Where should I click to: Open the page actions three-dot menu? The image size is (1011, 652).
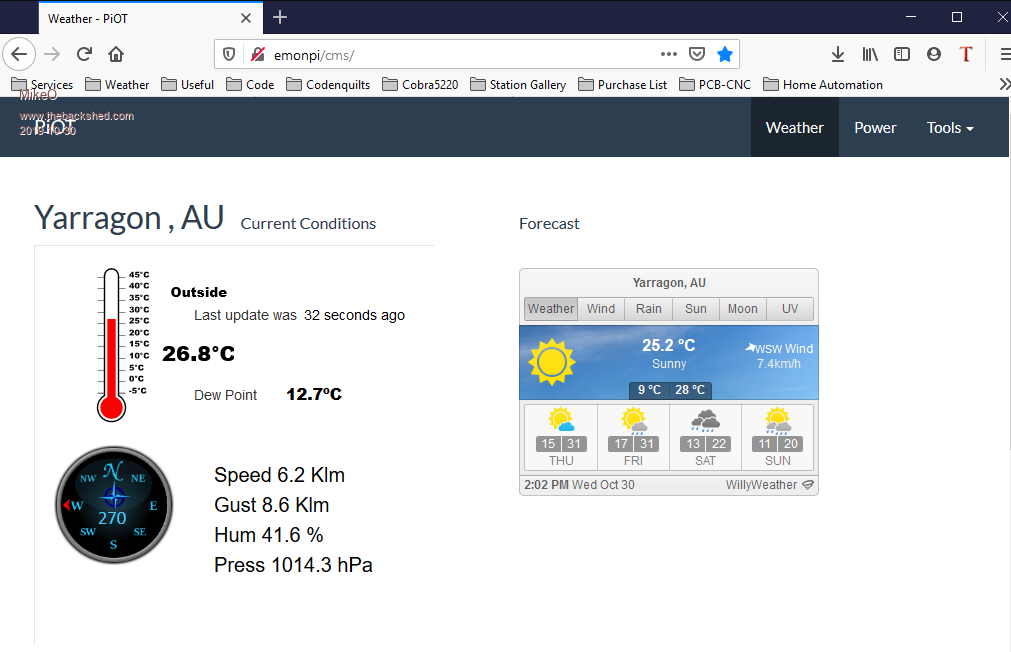(669, 54)
